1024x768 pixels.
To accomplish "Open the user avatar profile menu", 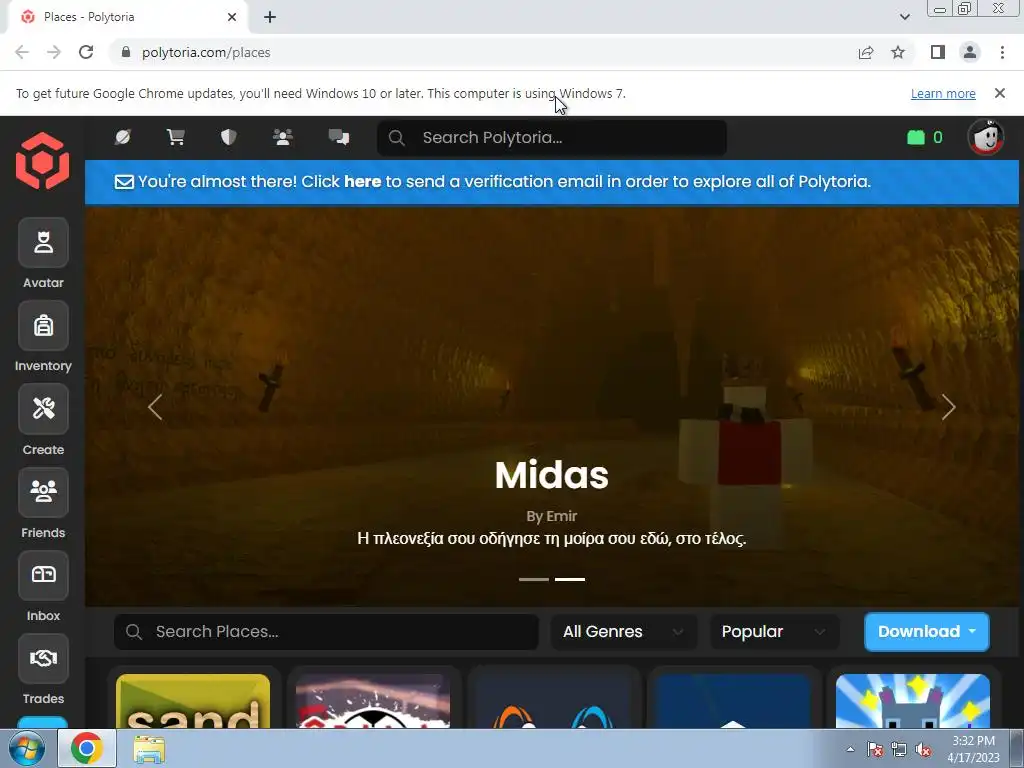I will pos(985,137).
